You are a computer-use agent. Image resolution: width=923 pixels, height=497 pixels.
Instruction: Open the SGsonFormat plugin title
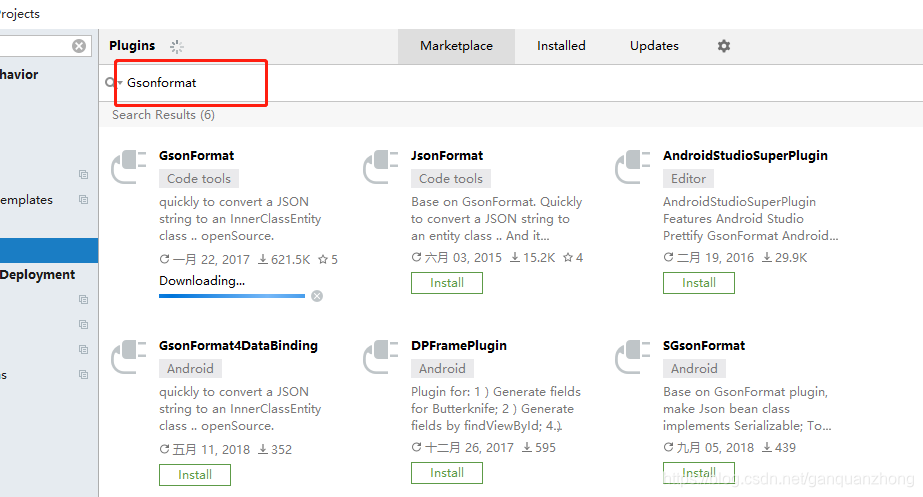704,346
